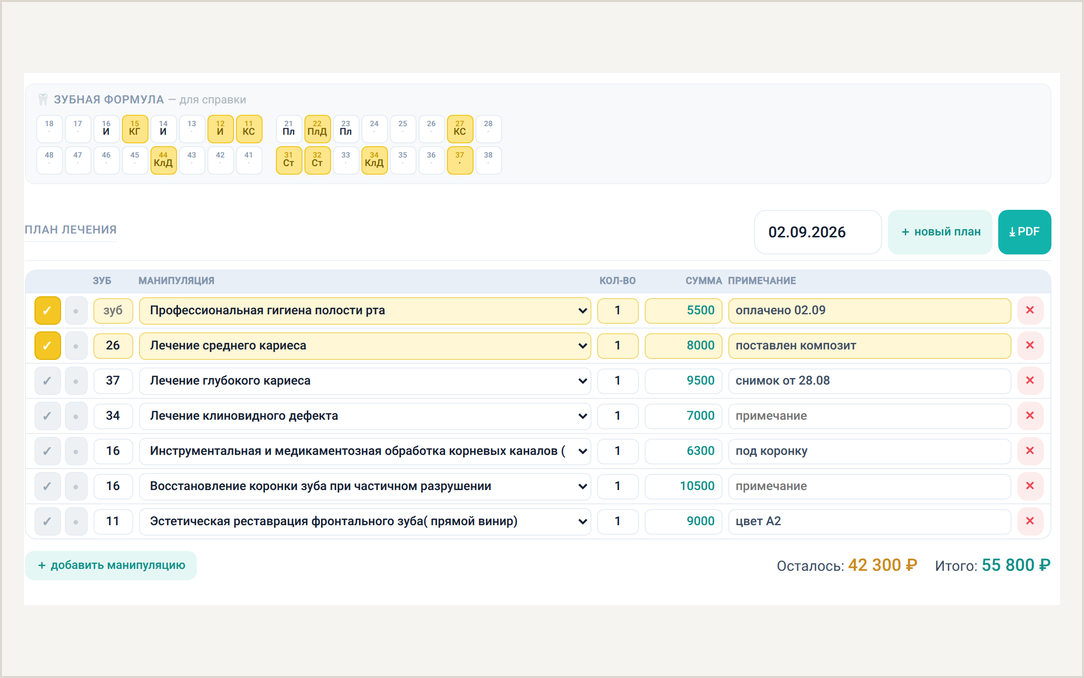
Task: Click the date field 02.09.2026
Action: [818, 232]
